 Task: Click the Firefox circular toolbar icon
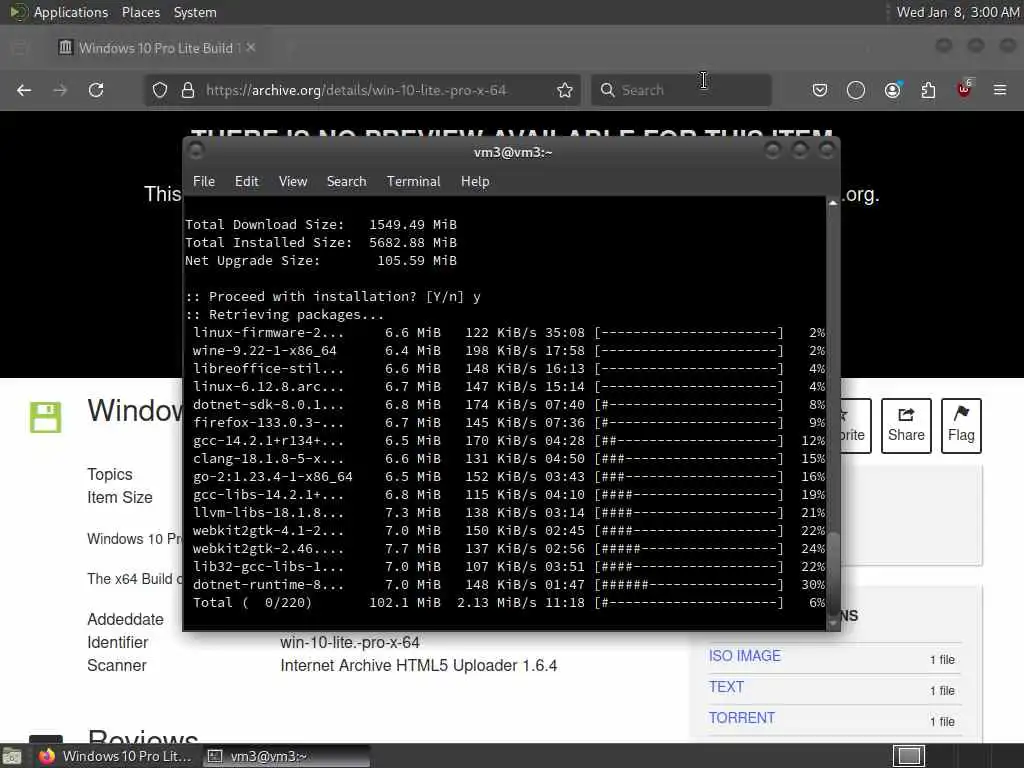pyautogui.click(x=856, y=90)
